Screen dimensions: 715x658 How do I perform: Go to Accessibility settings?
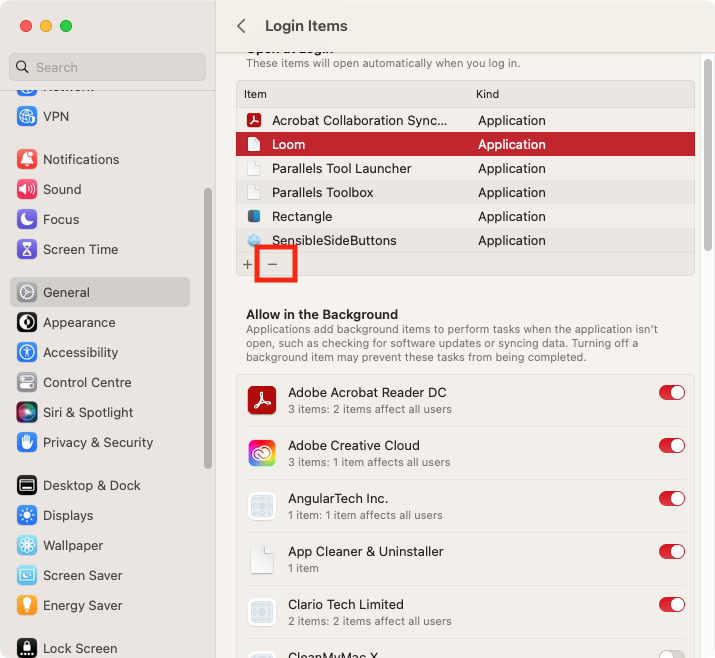point(100,352)
